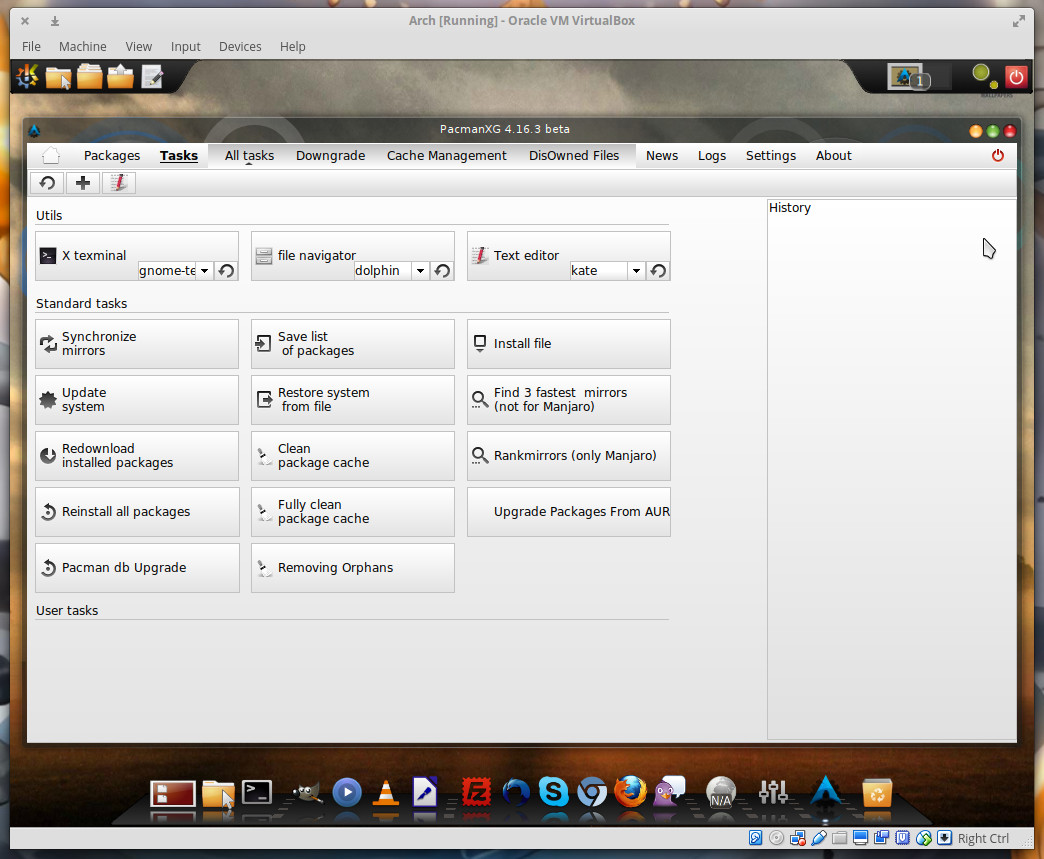Screen dimensions: 1044x859
Task: Click the home icon in PacmanXG
Action: pos(51,156)
